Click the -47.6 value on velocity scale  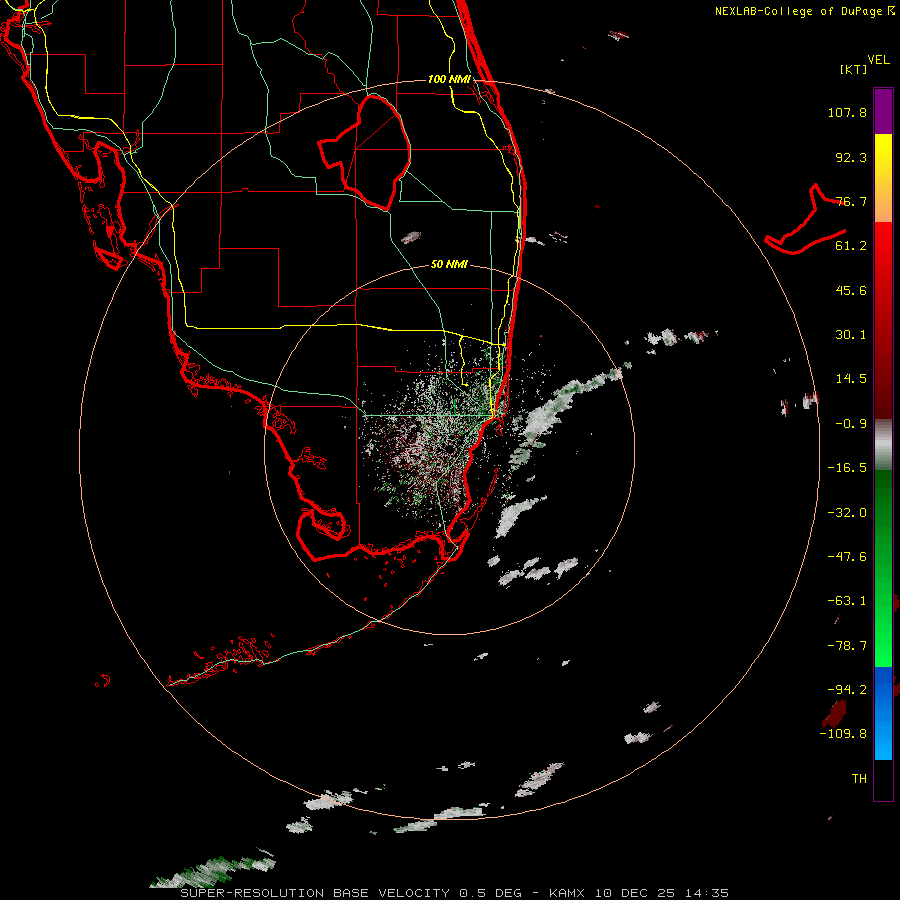point(847,557)
